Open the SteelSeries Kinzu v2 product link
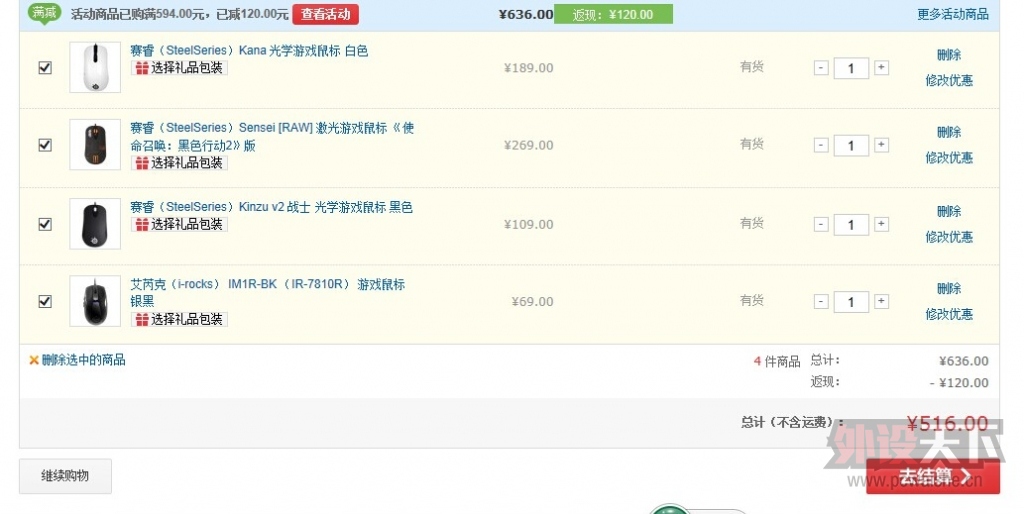 coord(271,206)
